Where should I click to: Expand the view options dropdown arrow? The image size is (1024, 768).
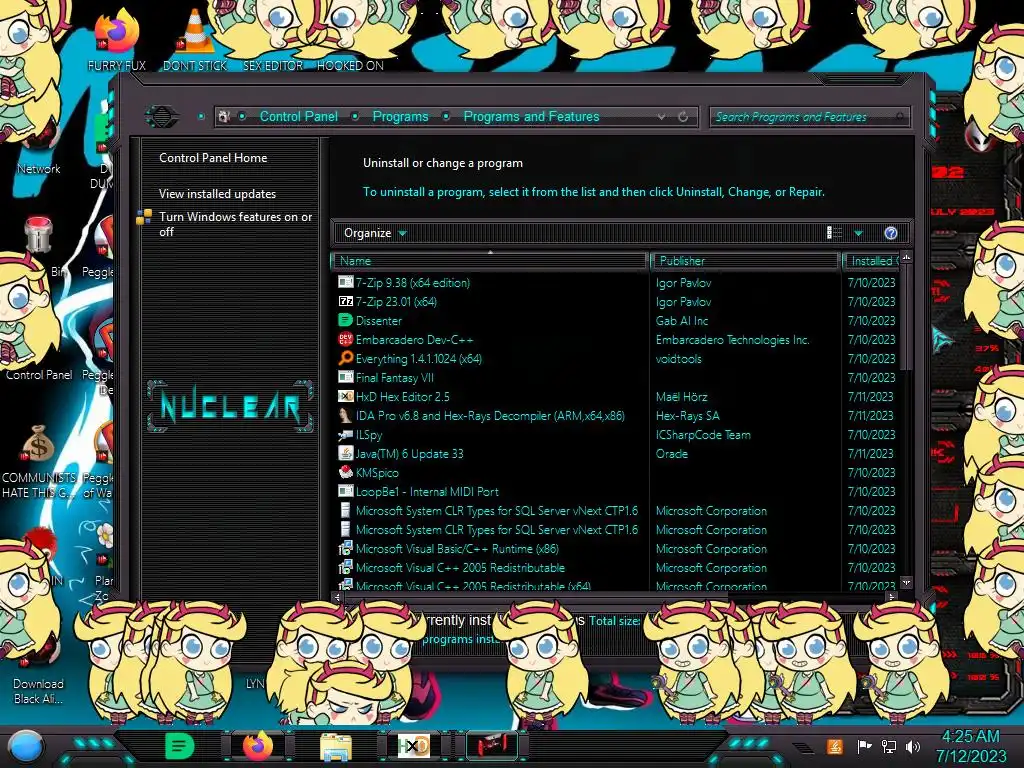point(858,233)
